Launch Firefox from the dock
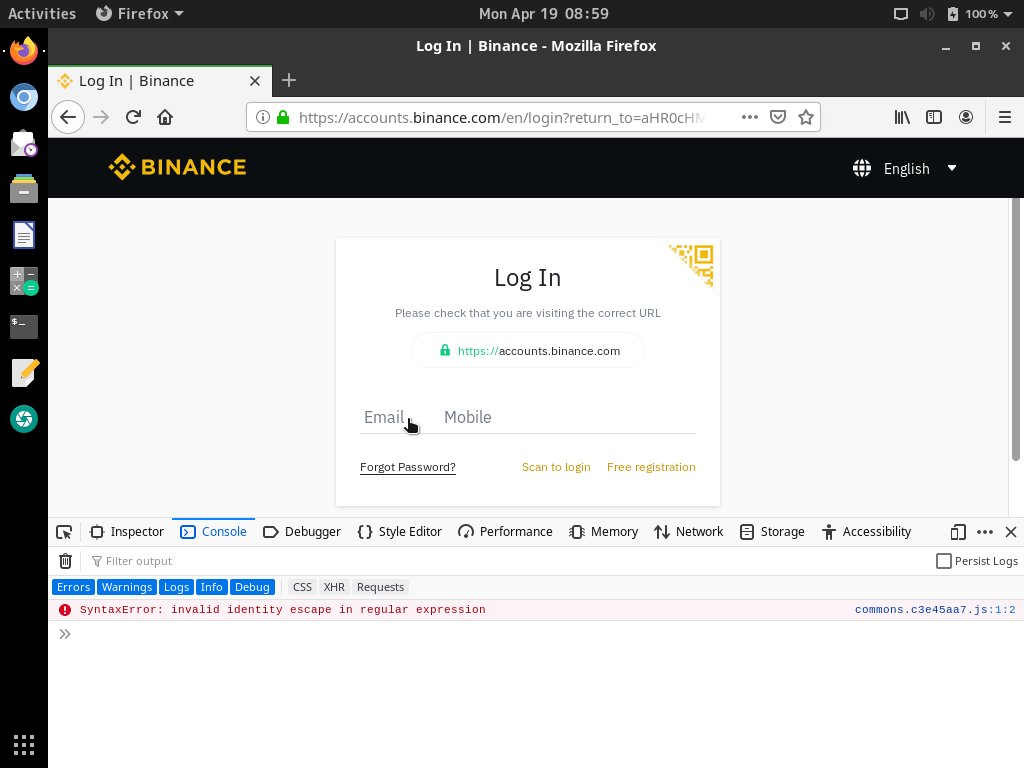 pyautogui.click(x=24, y=51)
